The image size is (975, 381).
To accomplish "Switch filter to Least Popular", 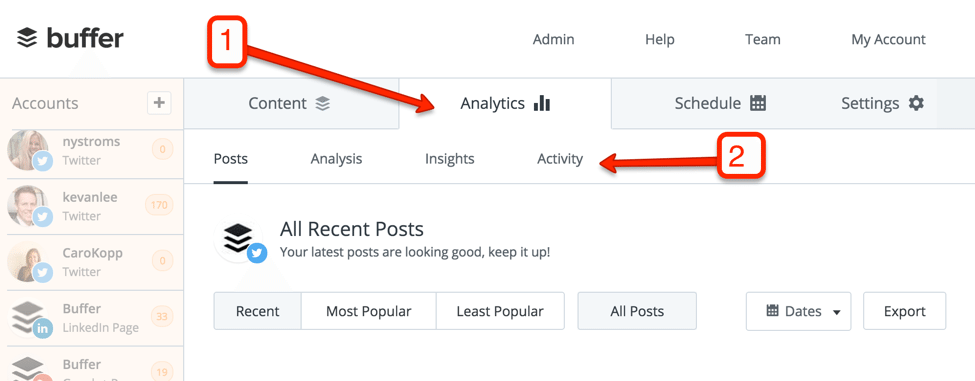I will pyautogui.click(x=500, y=311).
